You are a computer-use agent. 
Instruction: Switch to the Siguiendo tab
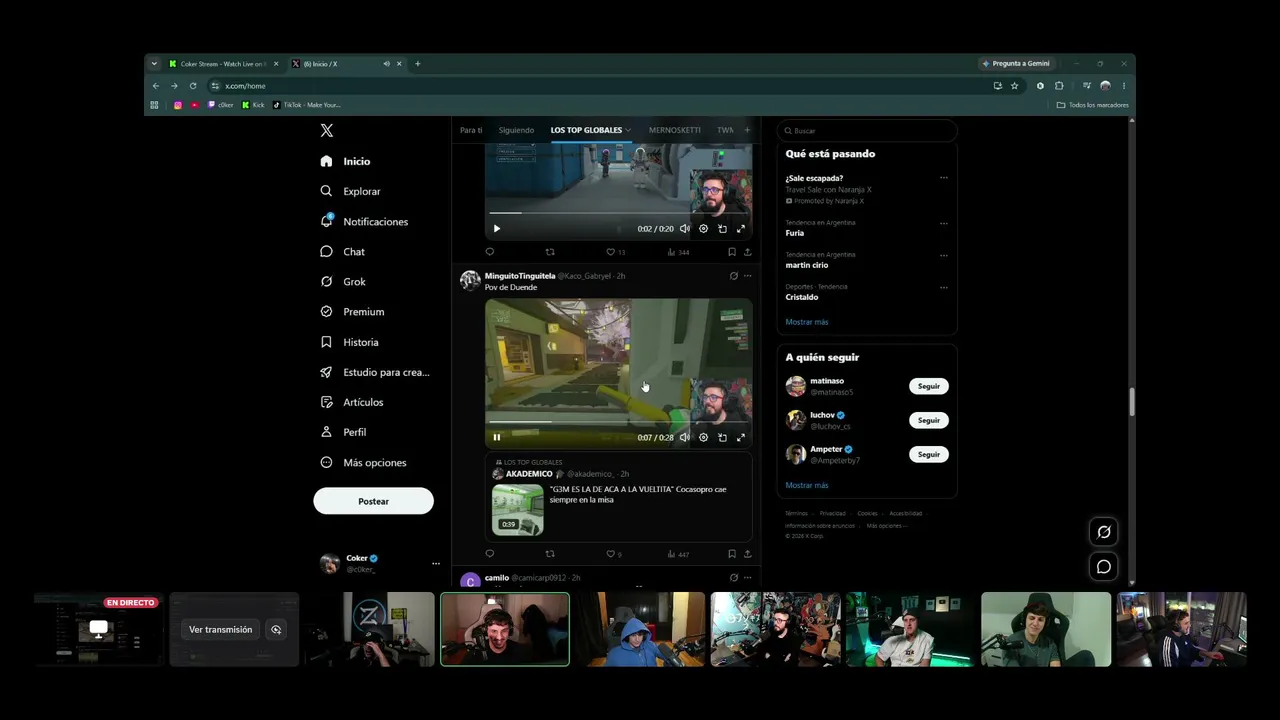click(x=516, y=130)
